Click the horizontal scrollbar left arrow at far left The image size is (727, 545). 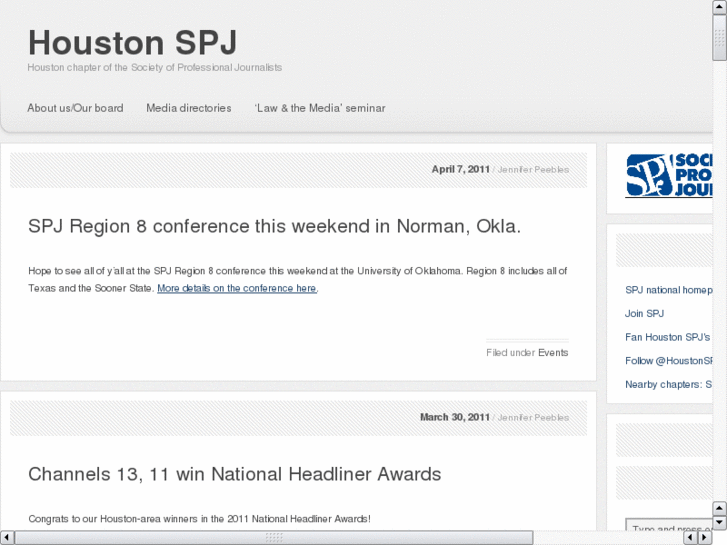coord(6,537)
